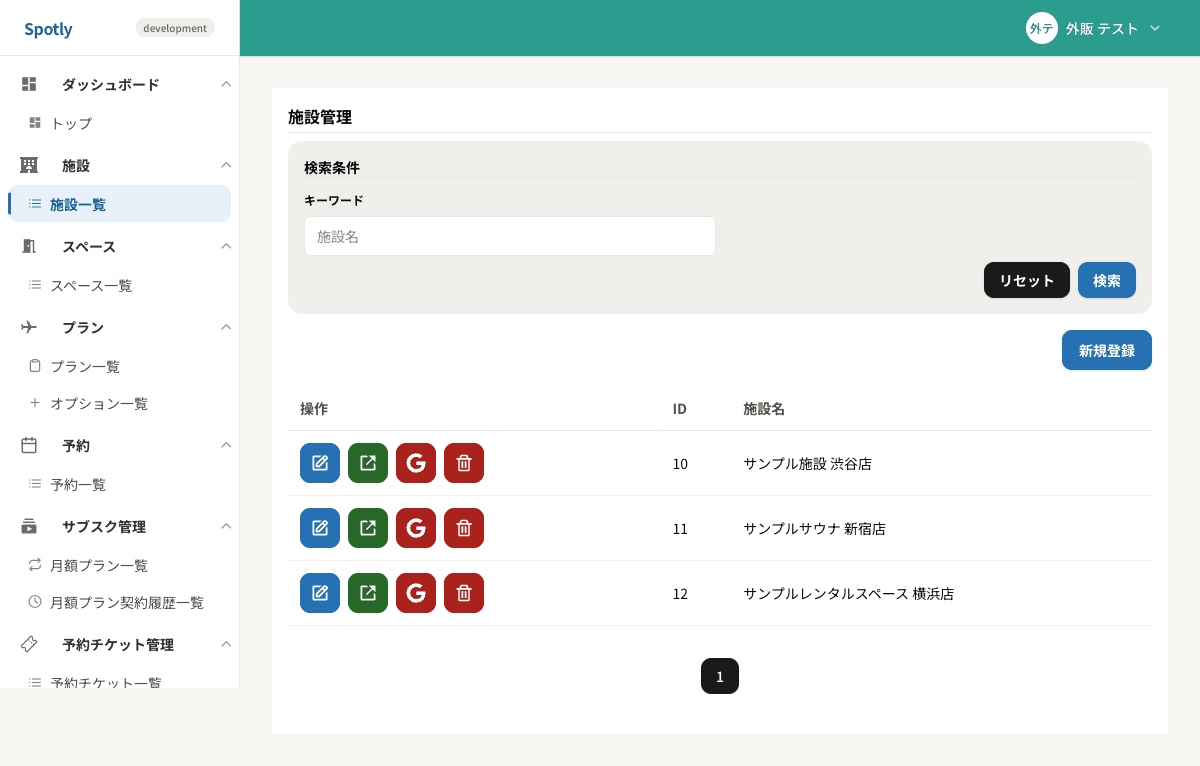This screenshot has width=1200, height=766.
Task: Click the facility name サンプルサウナ 新宿店
Action: click(x=814, y=529)
